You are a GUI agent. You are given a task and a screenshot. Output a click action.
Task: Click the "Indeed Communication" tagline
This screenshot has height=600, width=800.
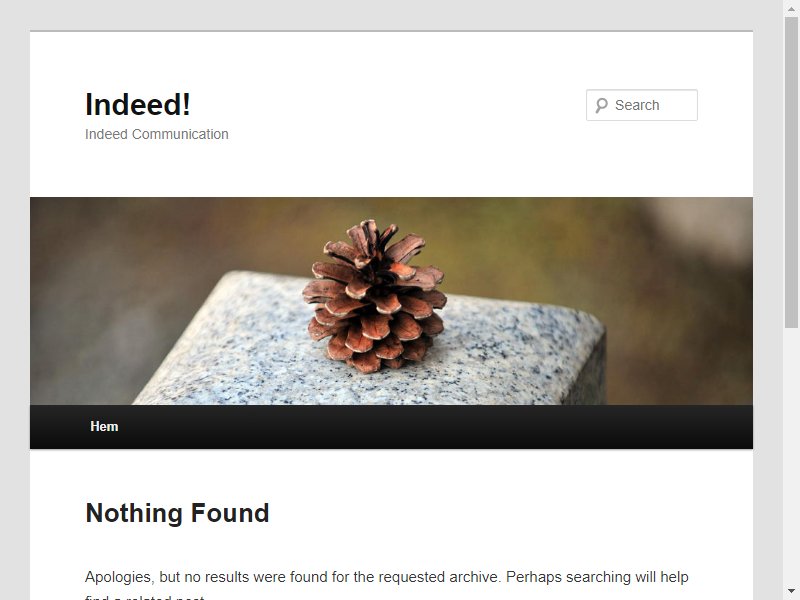point(157,134)
